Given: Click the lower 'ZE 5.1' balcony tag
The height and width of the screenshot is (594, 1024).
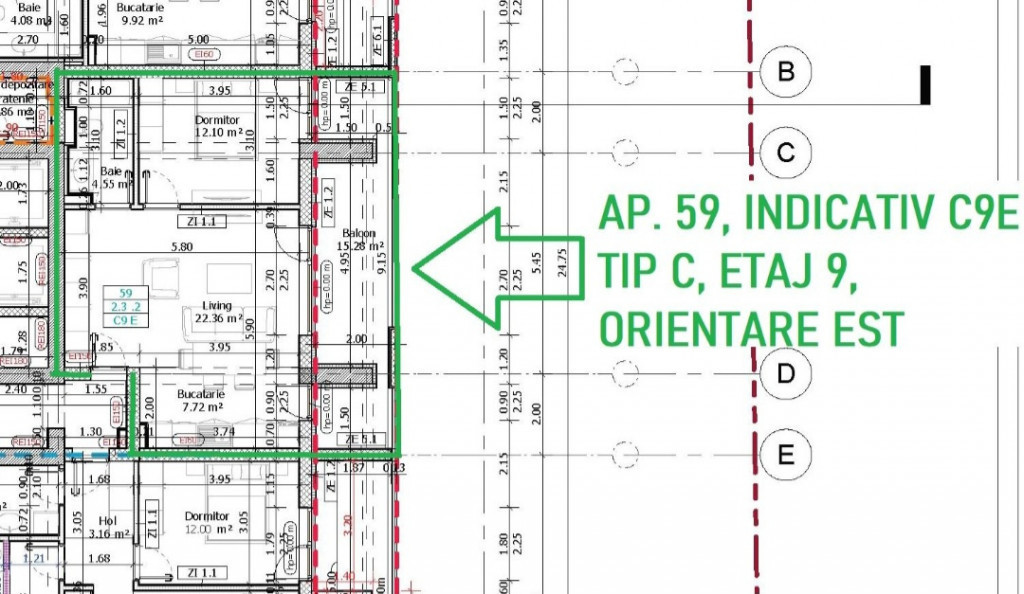Looking at the screenshot, I should click(361, 439).
